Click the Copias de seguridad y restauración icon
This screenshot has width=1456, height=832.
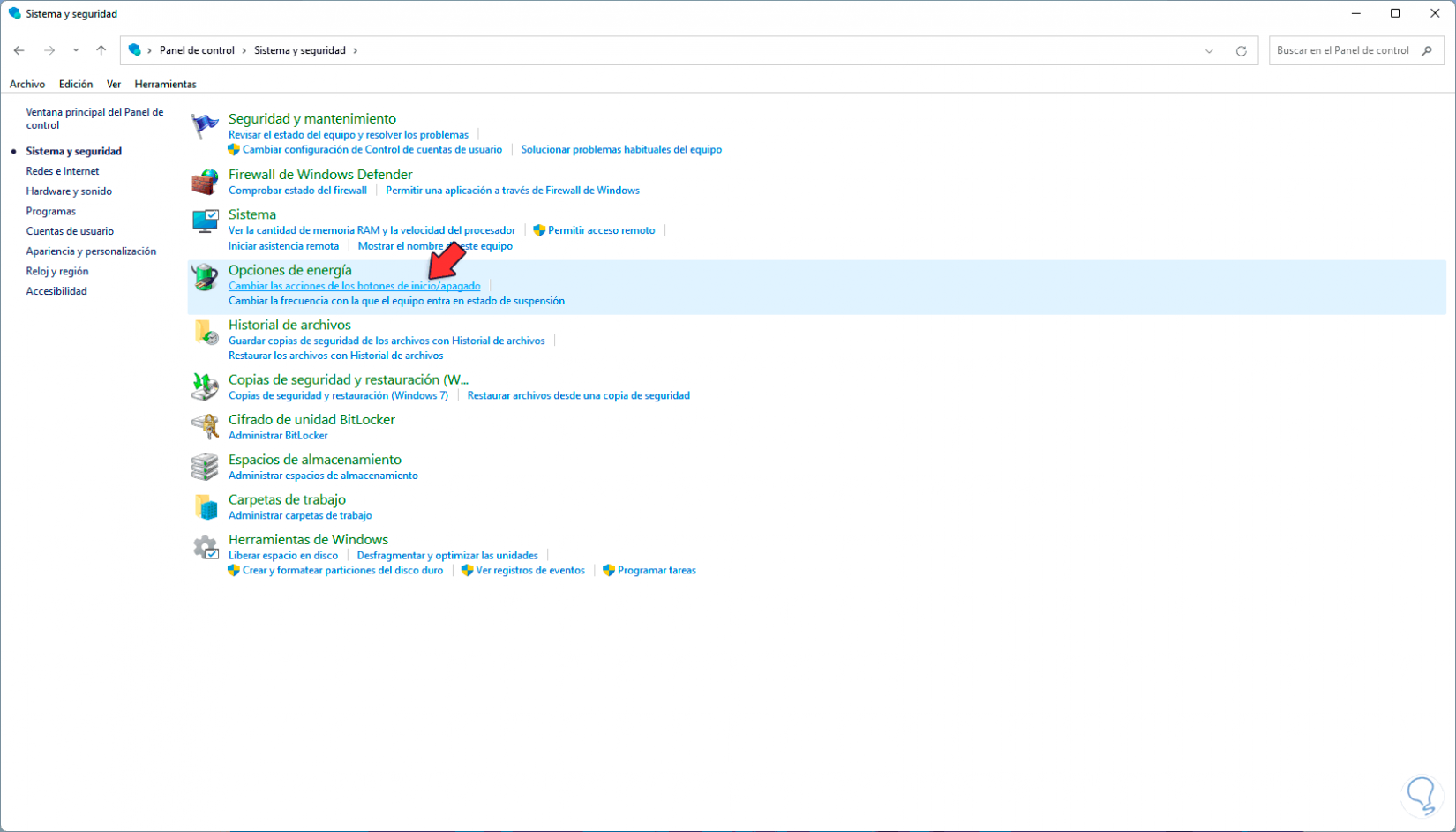click(205, 386)
